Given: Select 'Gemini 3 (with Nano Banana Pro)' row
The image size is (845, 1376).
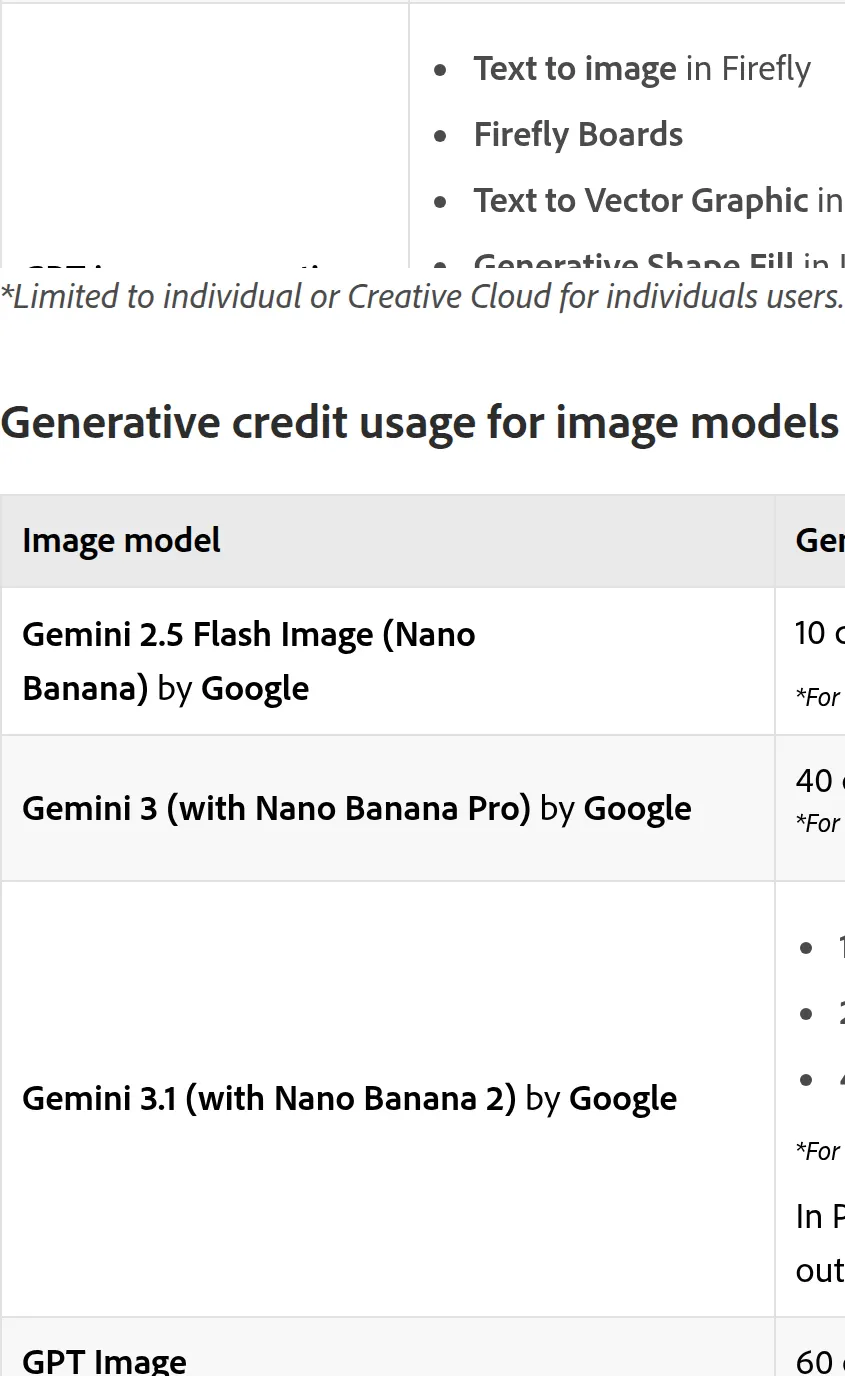Looking at the screenshot, I should point(423,808).
